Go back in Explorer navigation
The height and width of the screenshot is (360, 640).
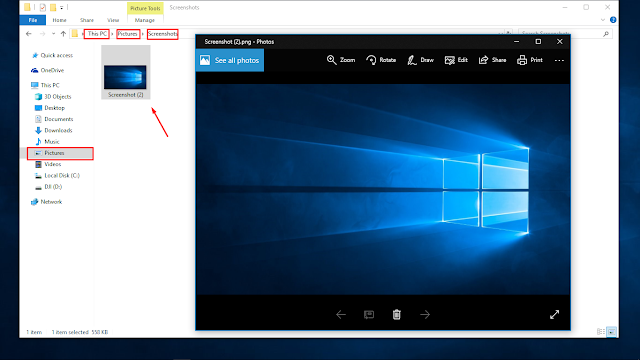(29, 34)
